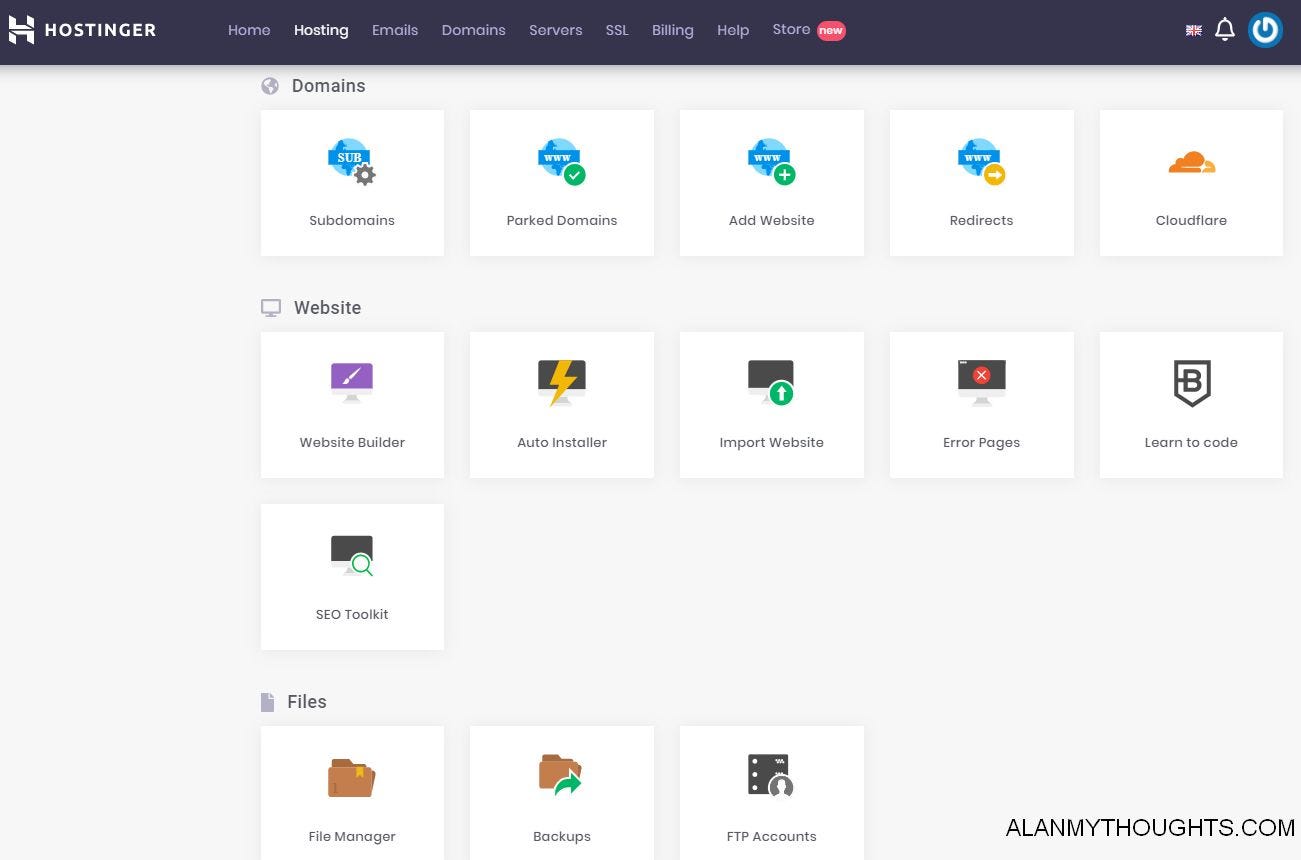Open the Learn to code shield icon
The image size is (1301, 860).
click(x=1191, y=383)
